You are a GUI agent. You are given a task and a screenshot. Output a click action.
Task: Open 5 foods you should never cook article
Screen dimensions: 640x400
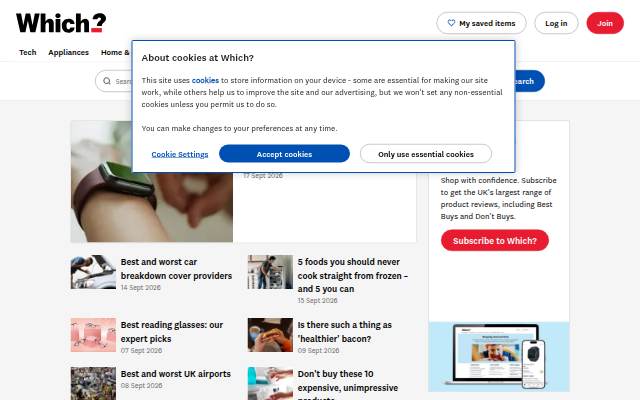[x=353, y=275]
